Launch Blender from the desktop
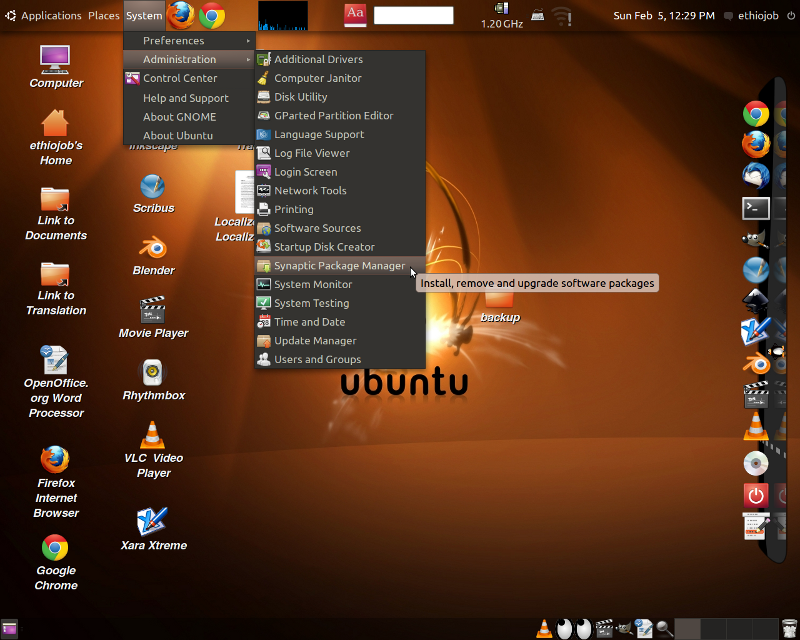Viewport: 800px width, 640px height. [x=153, y=256]
